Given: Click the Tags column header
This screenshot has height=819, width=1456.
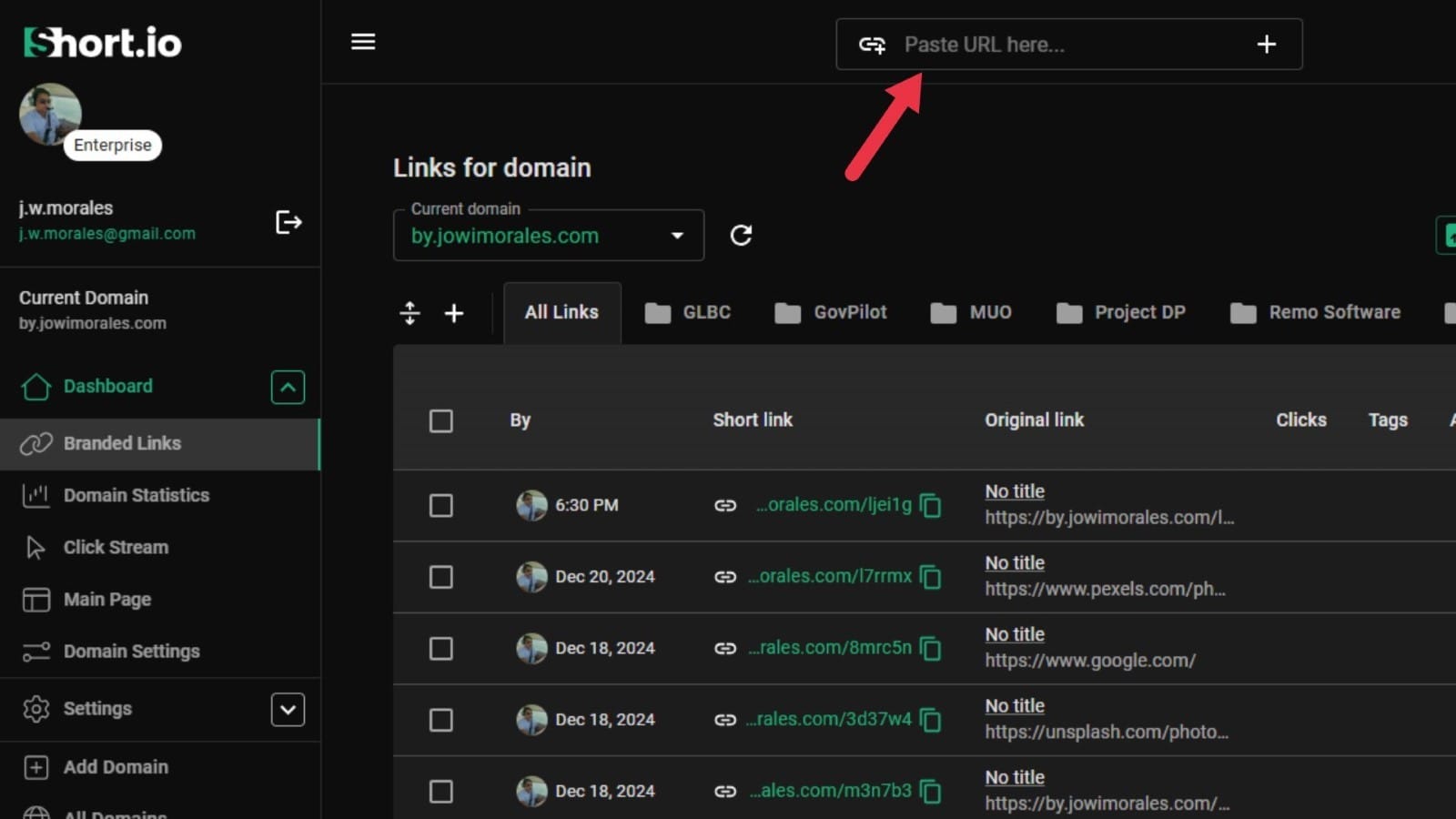Looking at the screenshot, I should (x=1388, y=420).
